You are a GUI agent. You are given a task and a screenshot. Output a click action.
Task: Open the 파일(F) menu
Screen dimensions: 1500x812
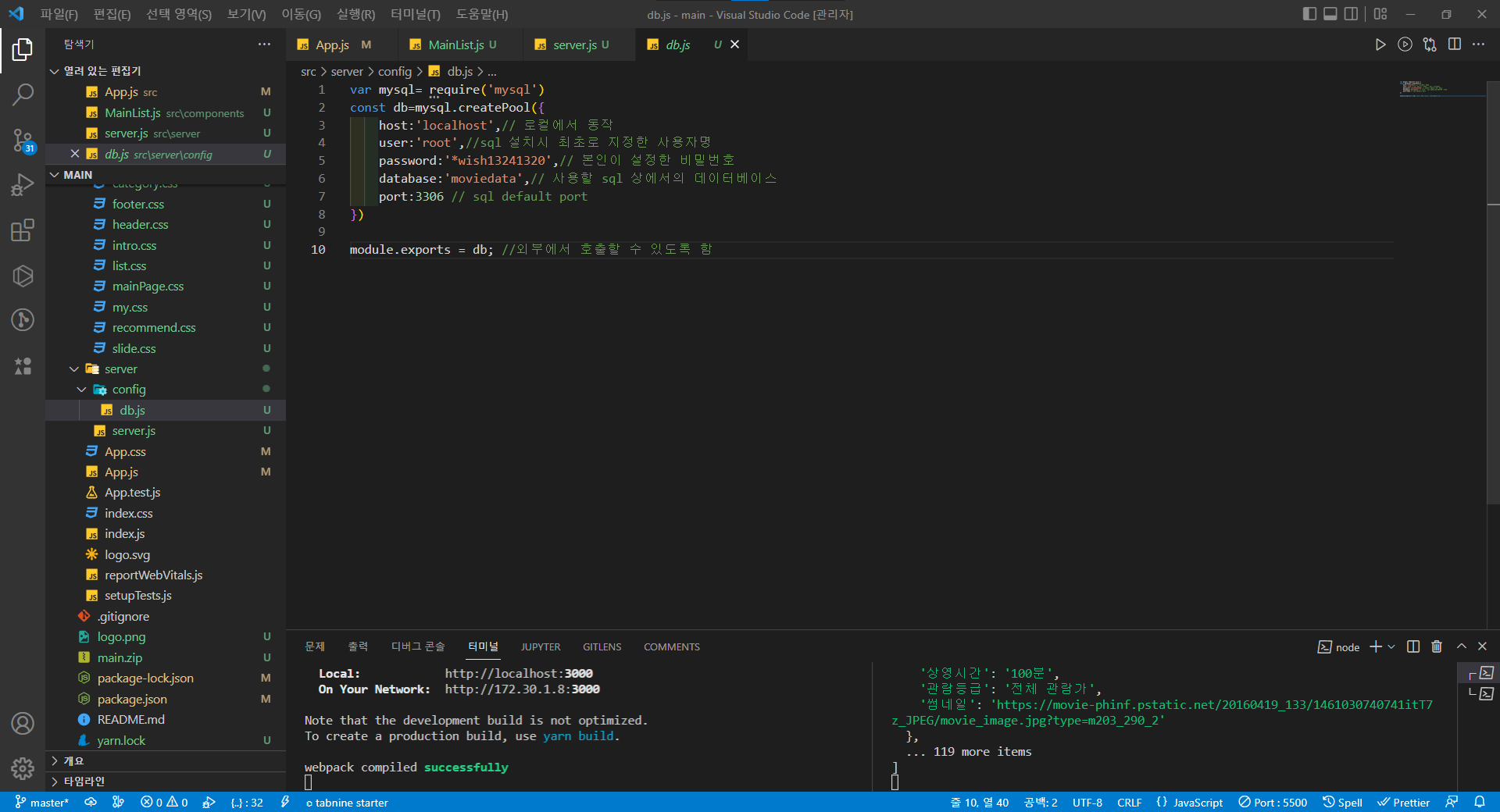pyautogui.click(x=59, y=14)
